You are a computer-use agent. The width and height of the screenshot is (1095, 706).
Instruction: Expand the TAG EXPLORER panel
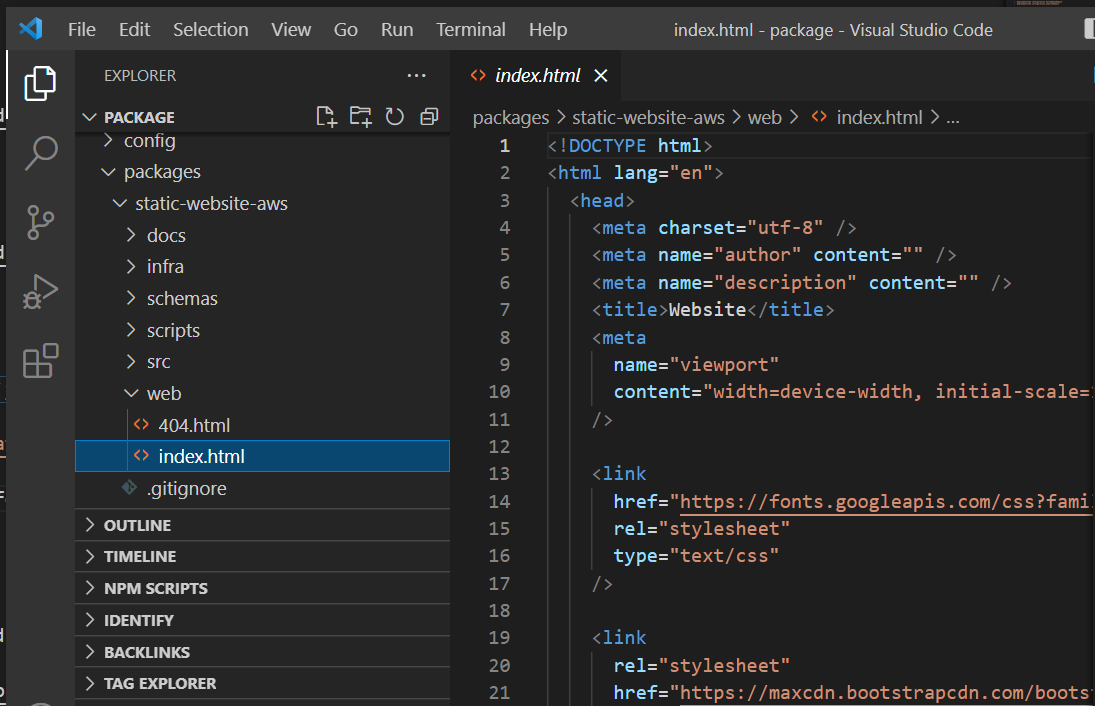[x=262, y=683]
